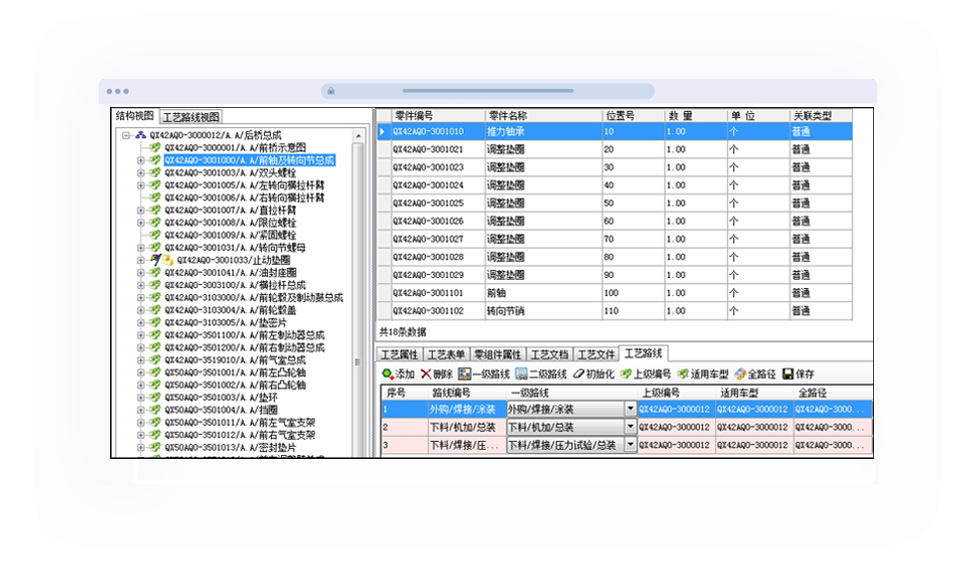Click the 转向节销 part name cell
The width and height of the screenshot is (975, 564).
[x=543, y=311]
